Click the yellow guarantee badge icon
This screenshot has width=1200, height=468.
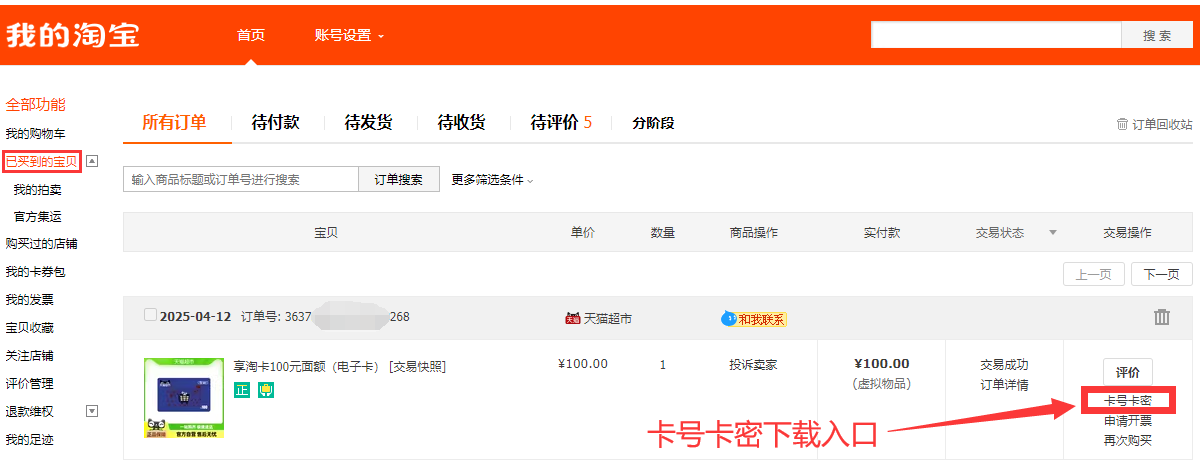(265, 390)
